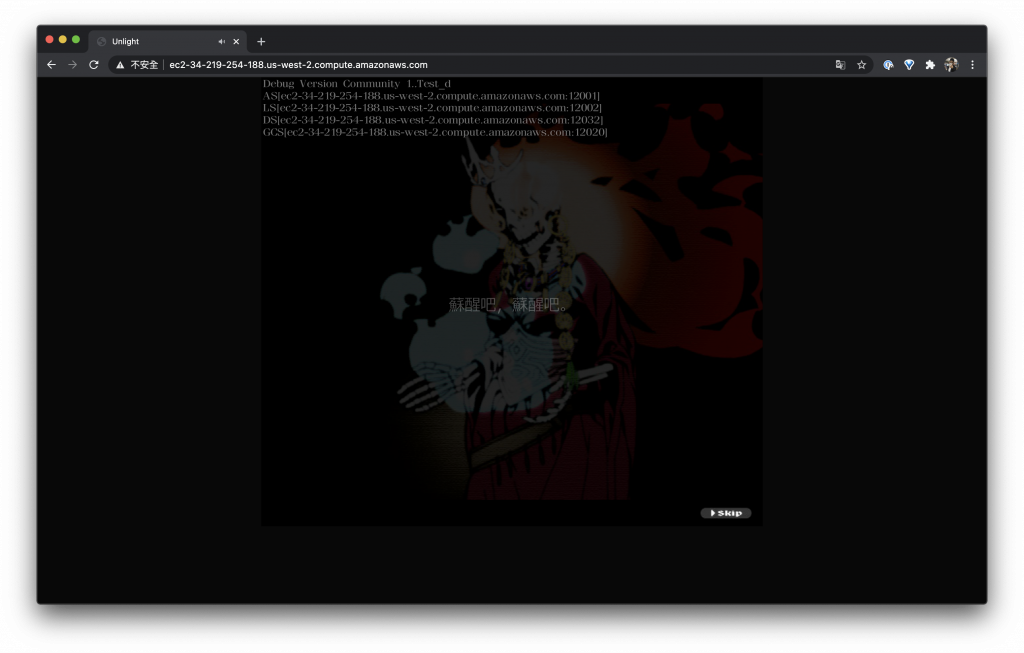The height and width of the screenshot is (653, 1024).
Task: Open the Extensions puzzle menu
Action: [x=930, y=65]
